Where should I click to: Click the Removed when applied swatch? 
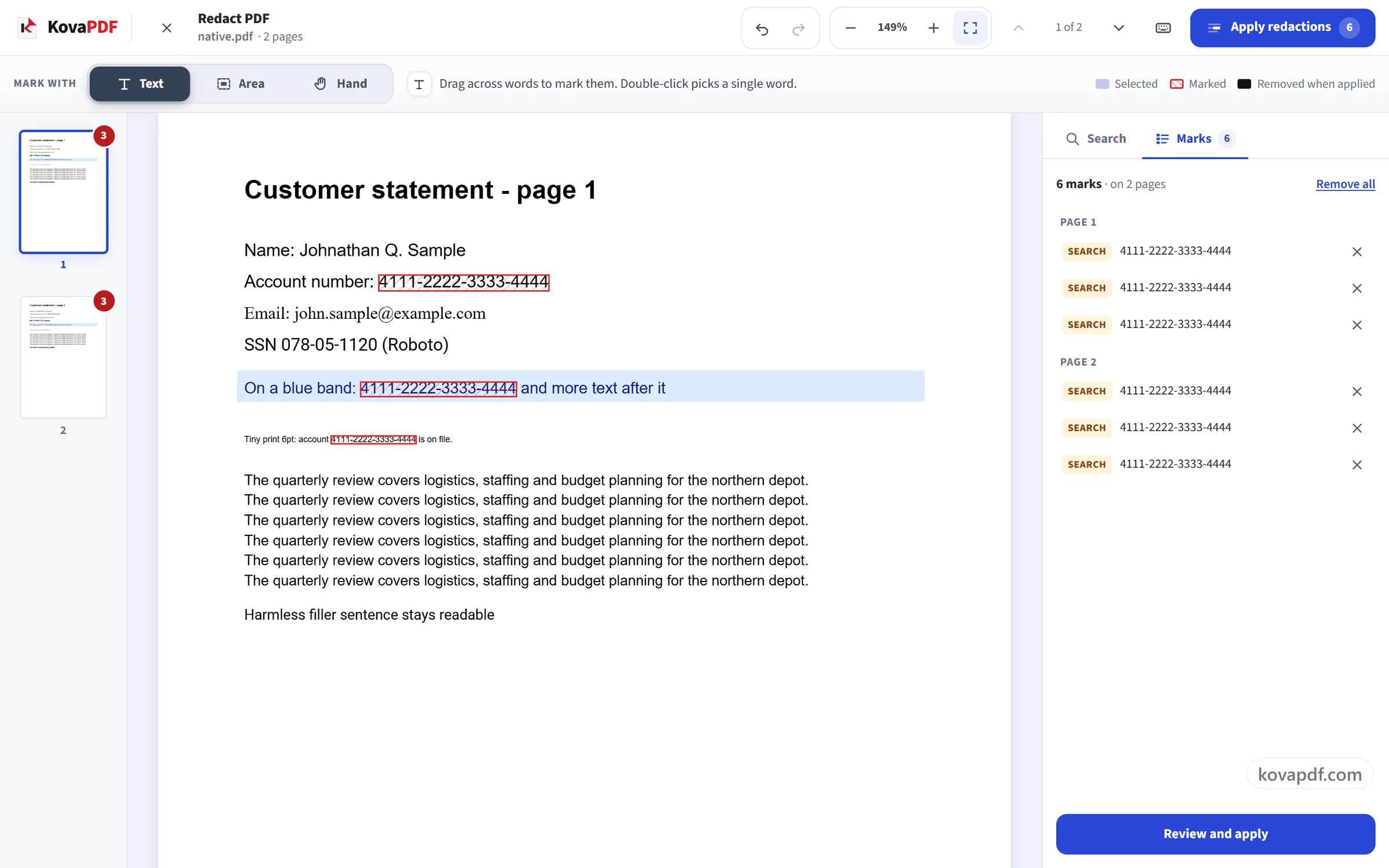pyautogui.click(x=1244, y=84)
